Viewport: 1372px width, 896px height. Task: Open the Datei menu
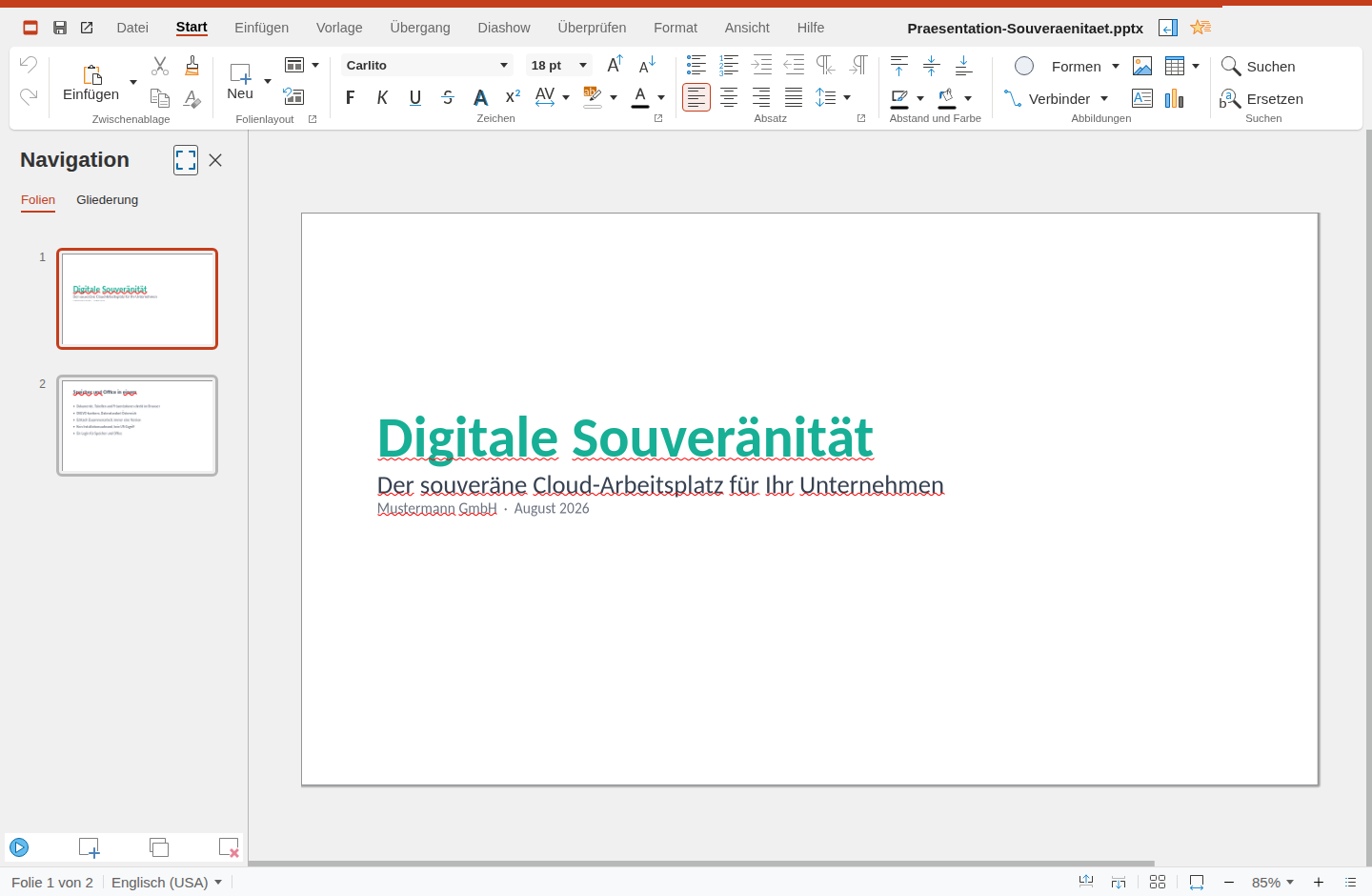(x=132, y=28)
